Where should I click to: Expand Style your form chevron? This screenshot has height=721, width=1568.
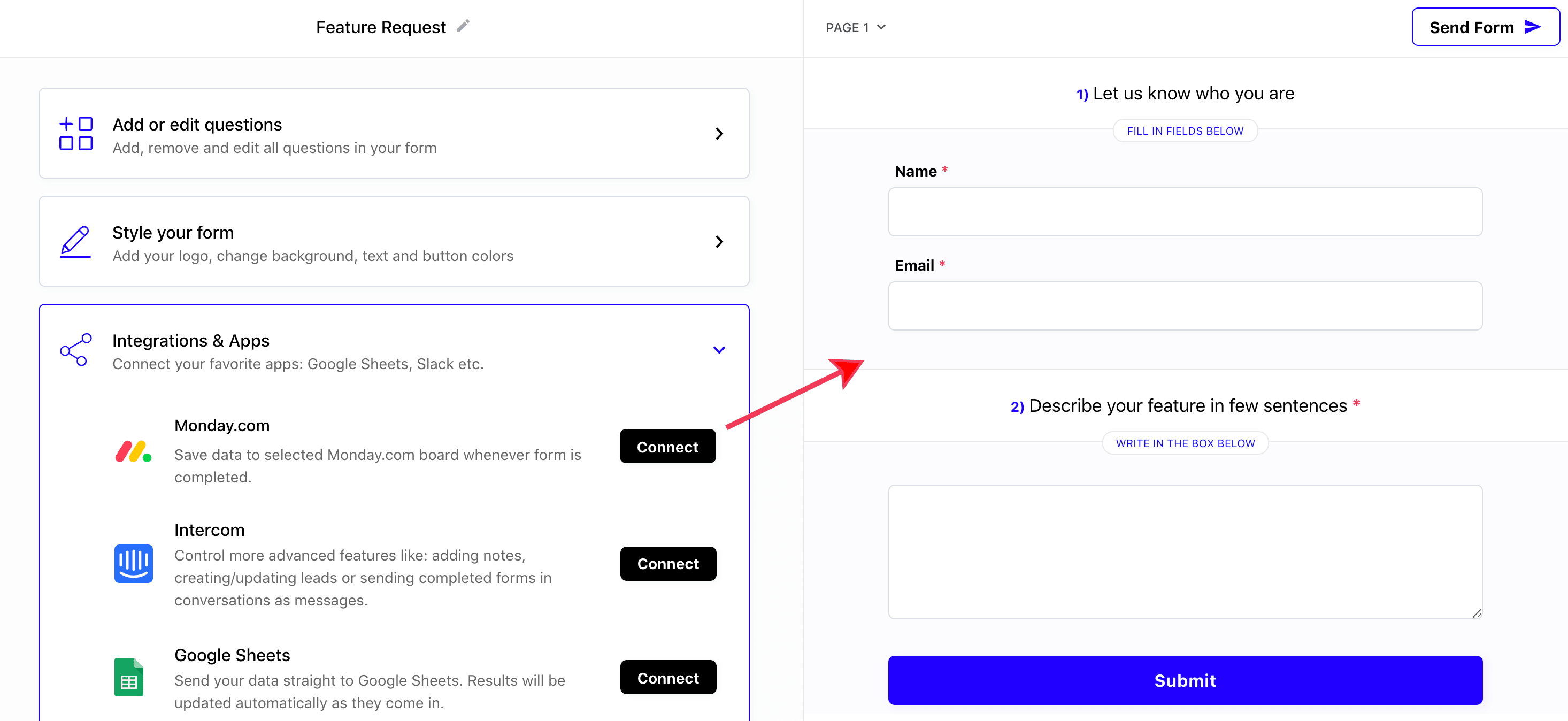click(x=719, y=242)
